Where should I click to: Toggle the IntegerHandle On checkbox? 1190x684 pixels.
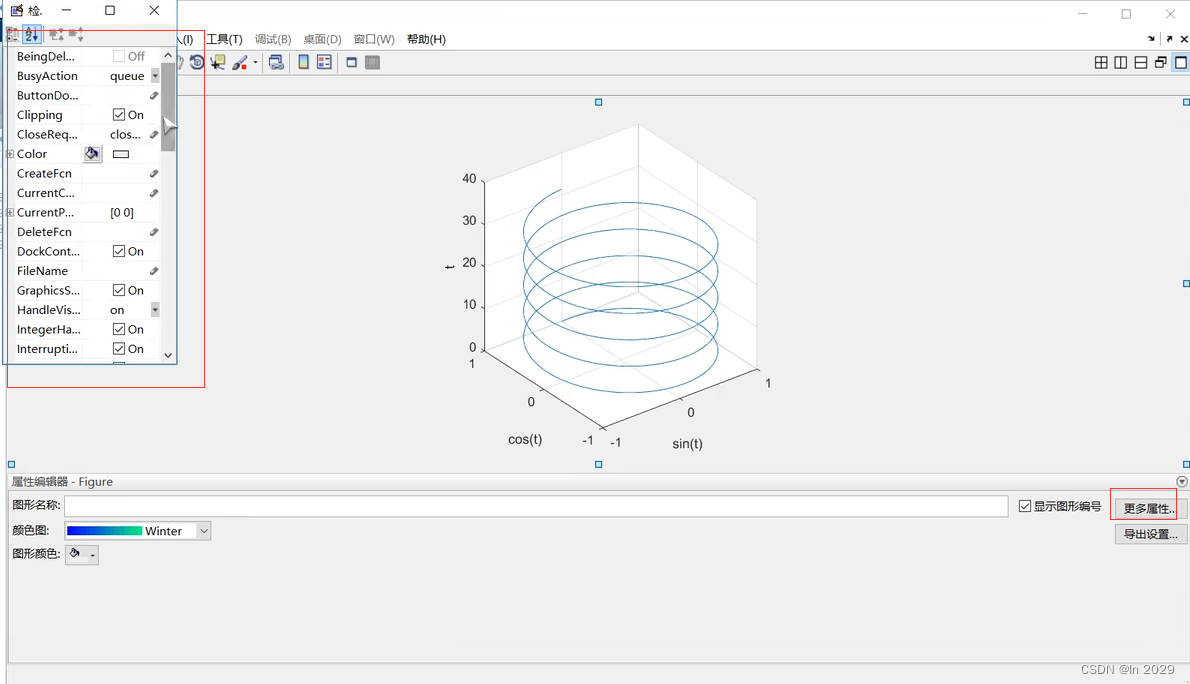click(118, 329)
